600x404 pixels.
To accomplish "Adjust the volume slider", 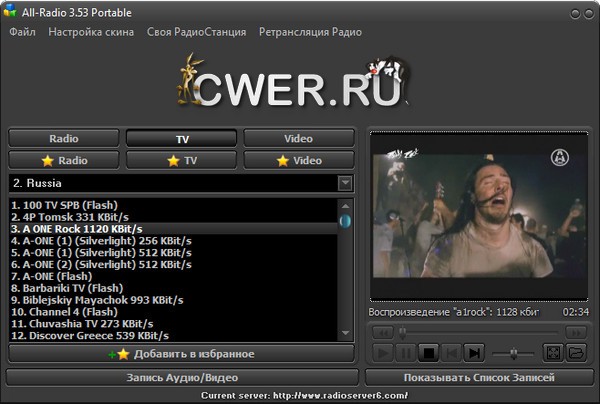I will tap(514, 352).
